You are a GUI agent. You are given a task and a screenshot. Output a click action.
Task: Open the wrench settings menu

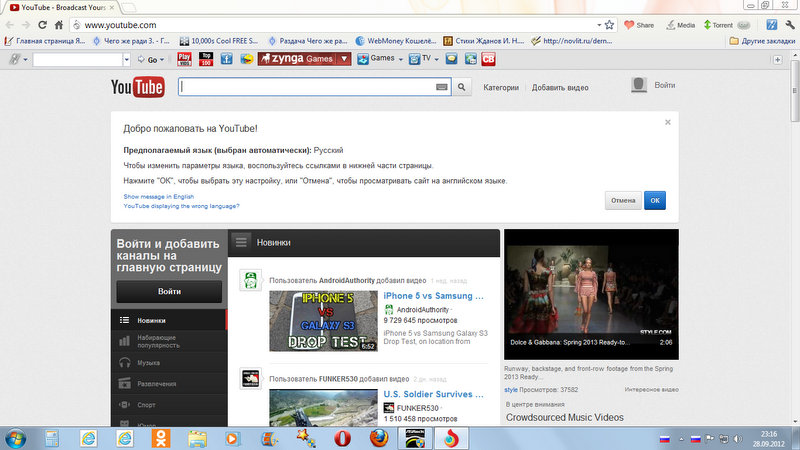click(x=790, y=24)
